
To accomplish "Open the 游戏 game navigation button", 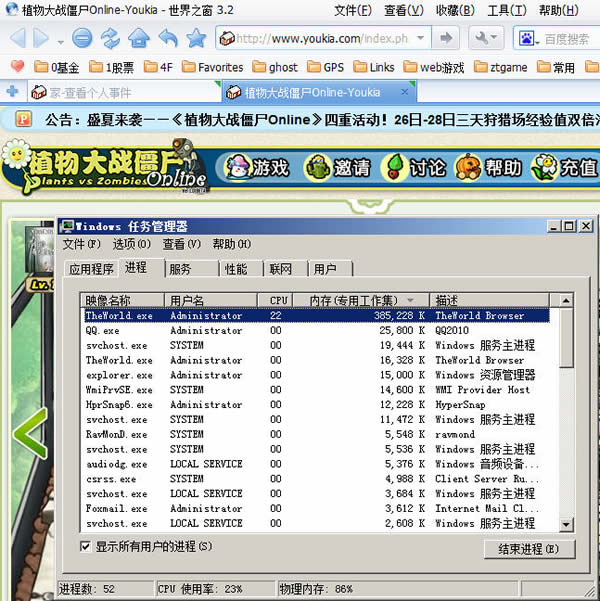I will pos(257,167).
